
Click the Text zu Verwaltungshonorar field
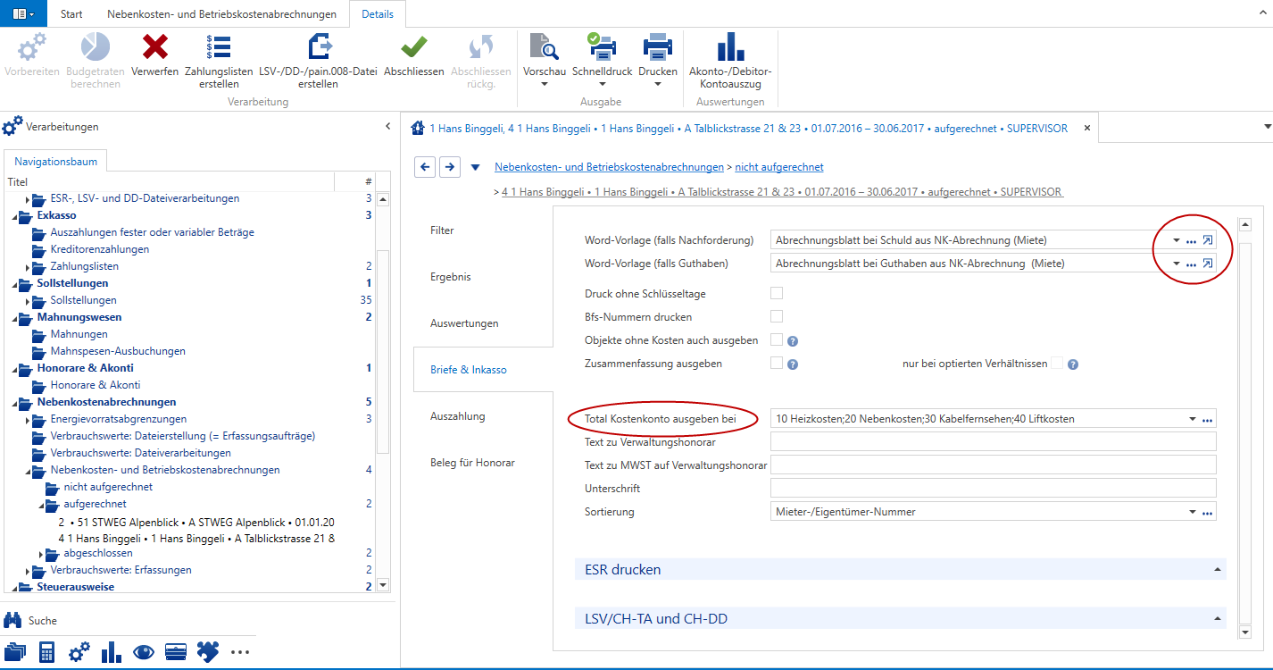[994, 442]
